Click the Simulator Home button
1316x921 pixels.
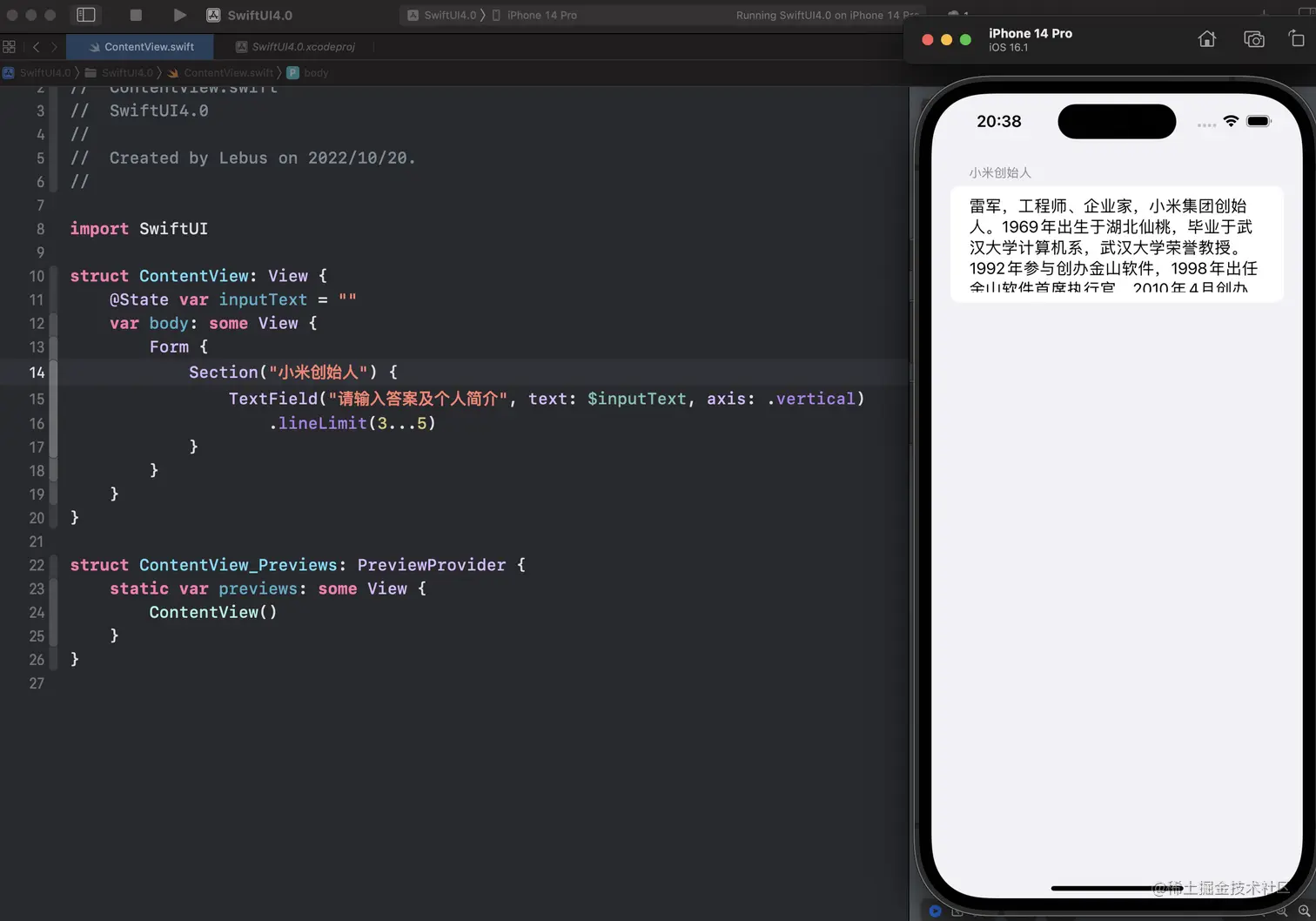(1207, 39)
